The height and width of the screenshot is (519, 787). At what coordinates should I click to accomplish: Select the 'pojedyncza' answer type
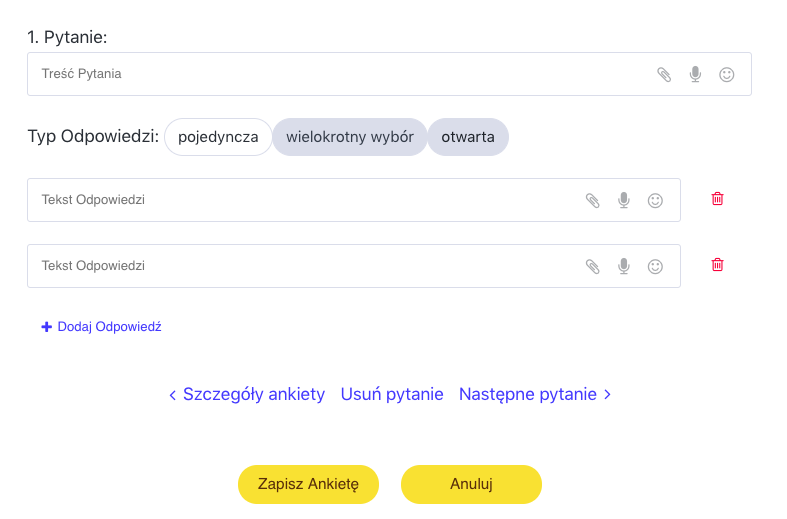[218, 137]
